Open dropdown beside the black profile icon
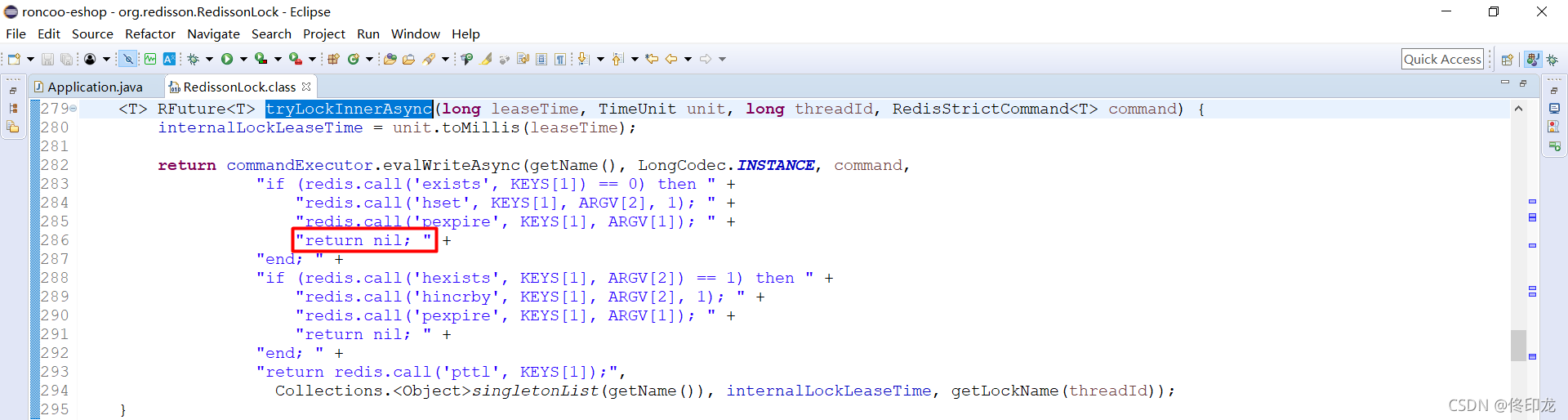The image size is (1568, 420). [106, 59]
